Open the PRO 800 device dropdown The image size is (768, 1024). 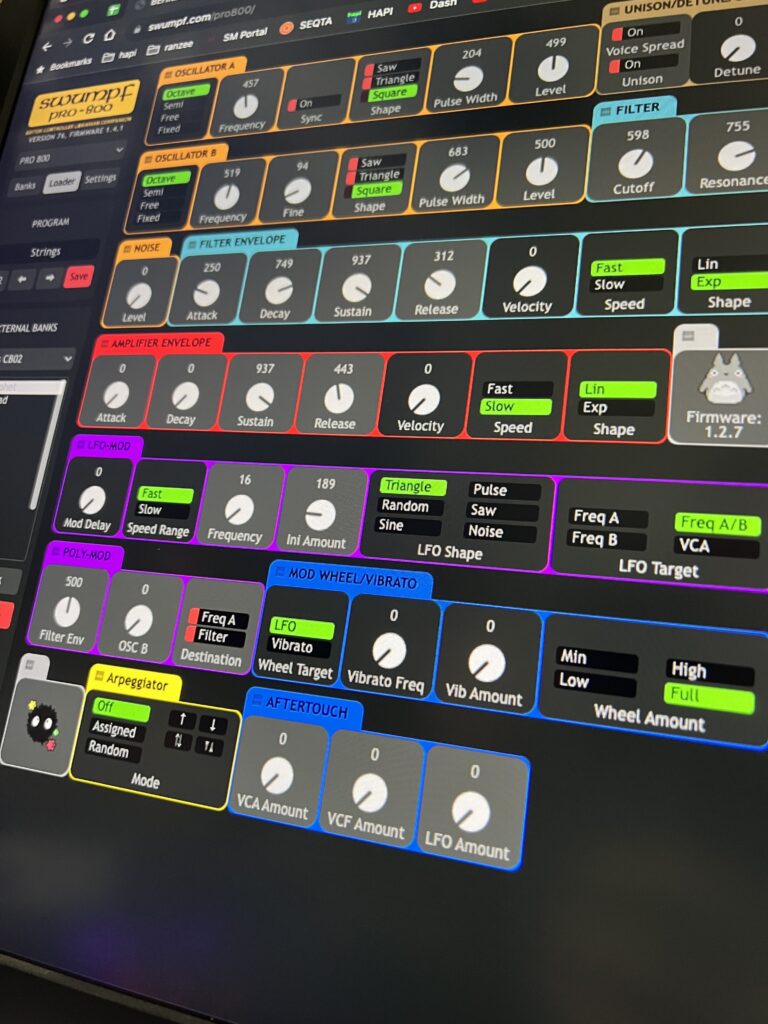pyautogui.click(x=69, y=155)
